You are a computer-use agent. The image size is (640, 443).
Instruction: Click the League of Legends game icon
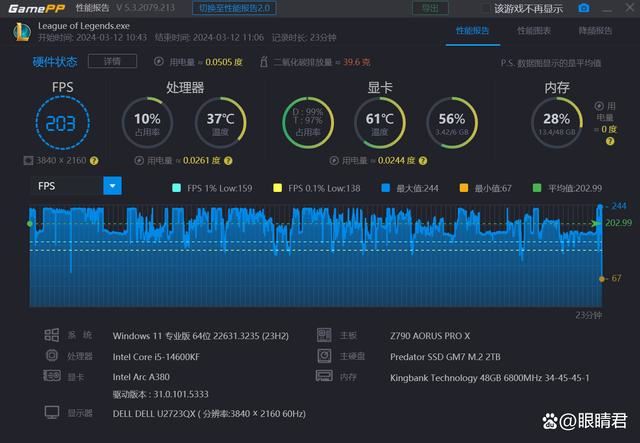click(22, 32)
